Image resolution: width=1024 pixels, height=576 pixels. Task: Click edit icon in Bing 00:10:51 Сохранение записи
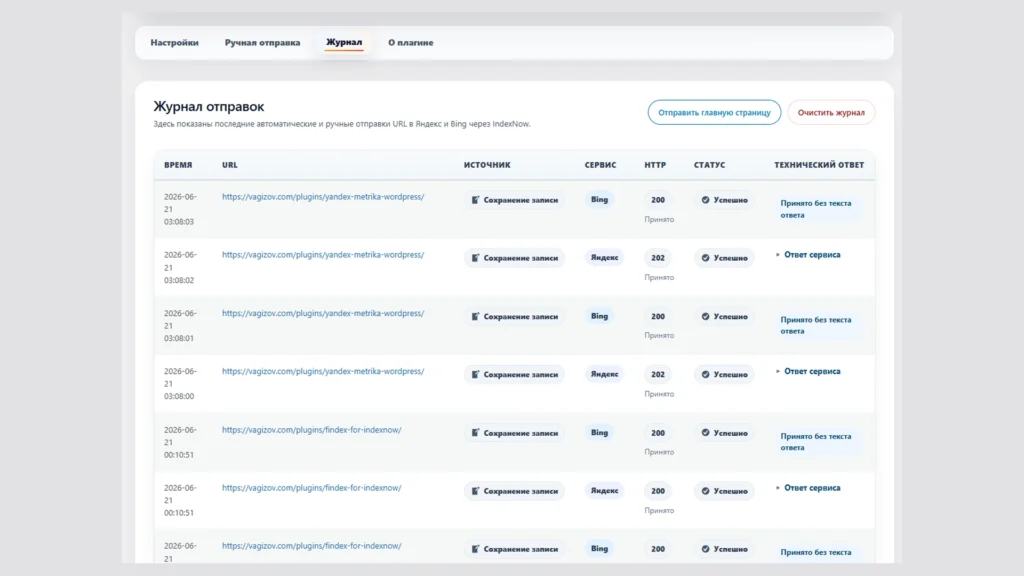[x=475, y=433]
